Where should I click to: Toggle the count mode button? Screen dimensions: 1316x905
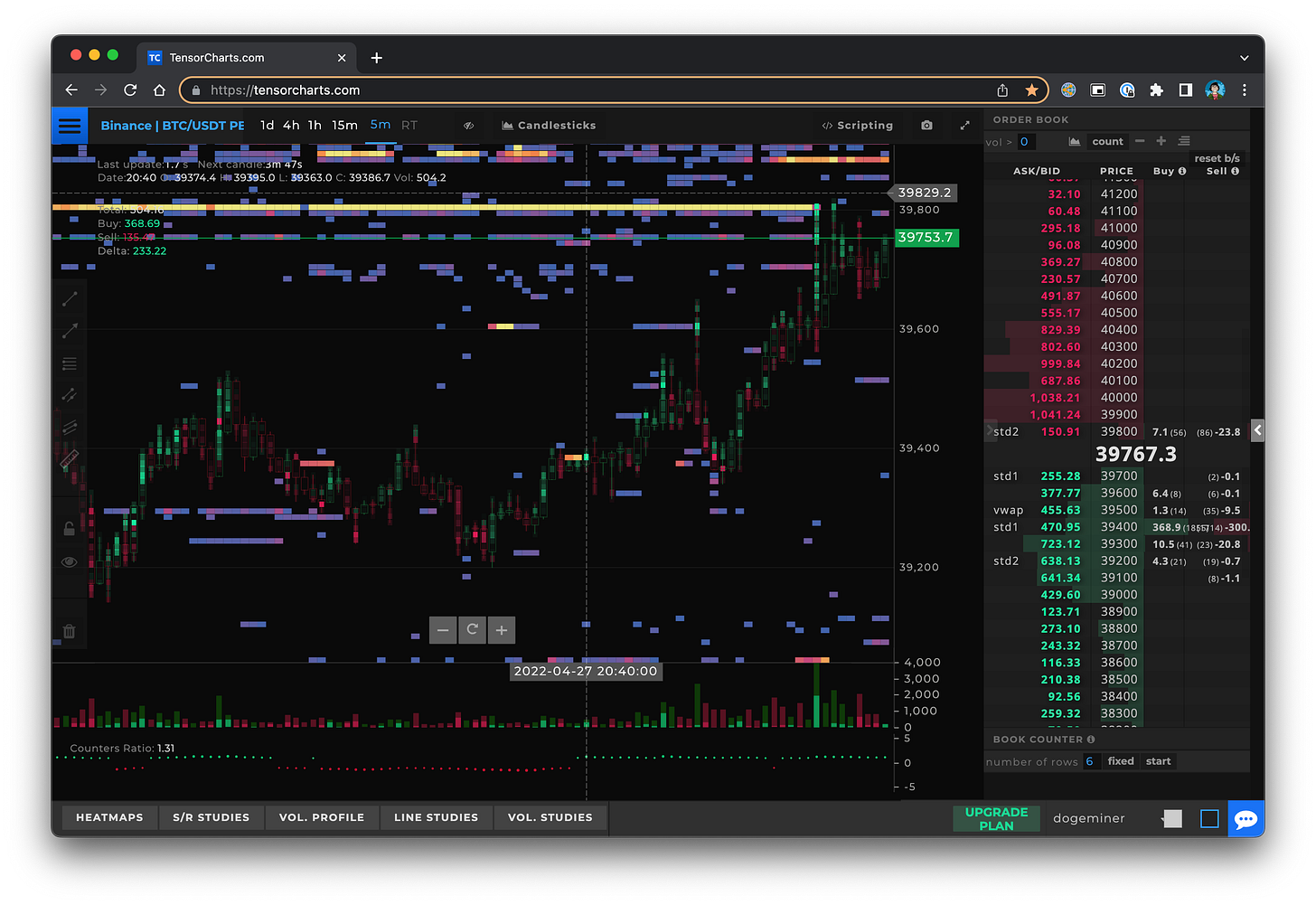click(1107, 141)
